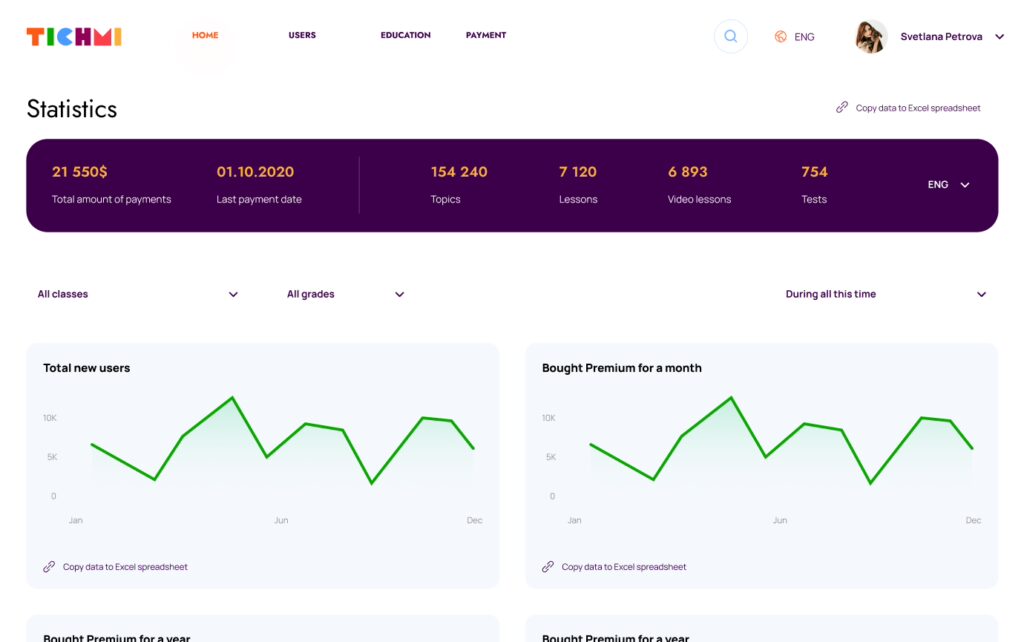Open the search magnifier icon
The height and width of the screenshot is (642, 1024).
click(x=731, y=37)
